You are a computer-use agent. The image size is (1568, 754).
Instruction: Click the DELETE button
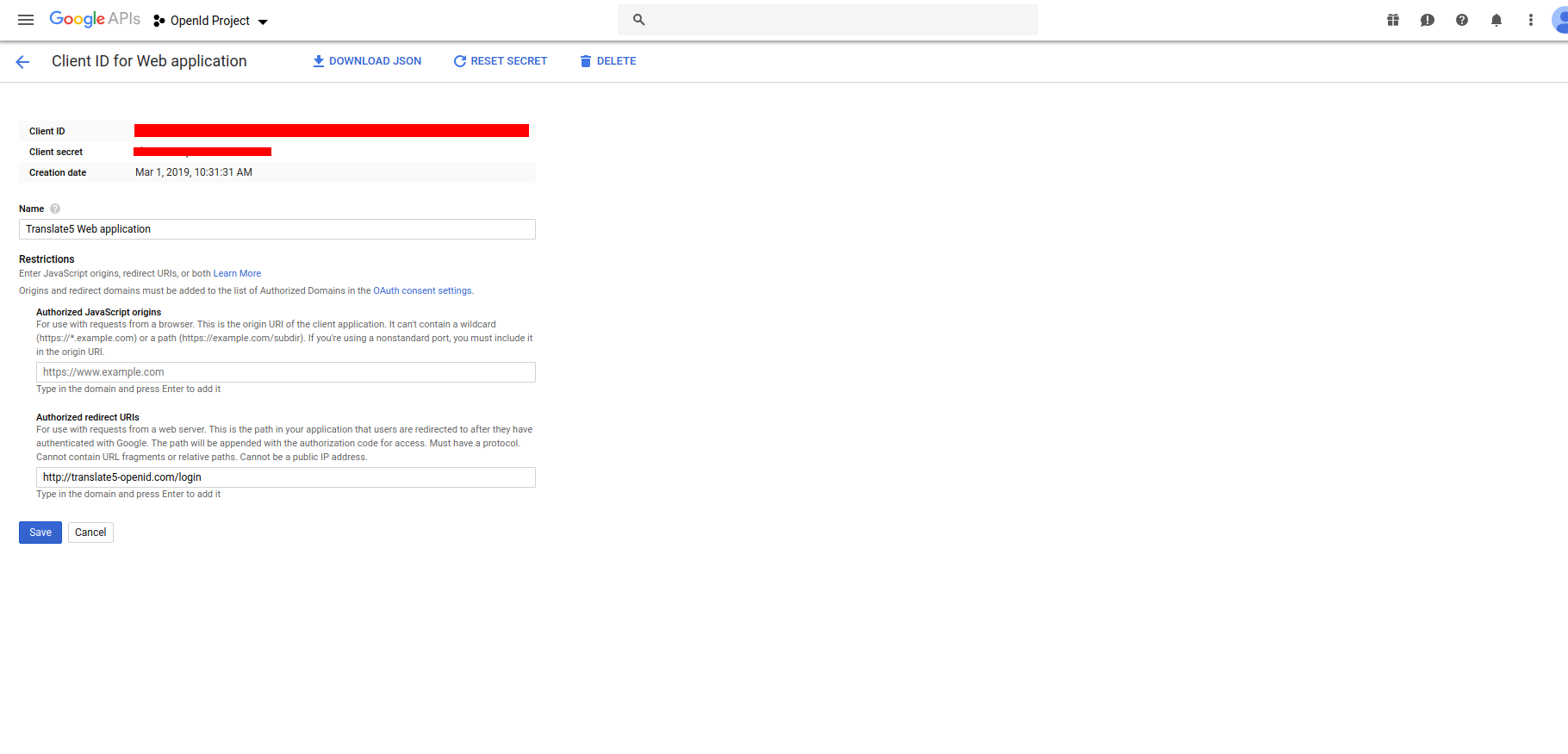click(608, 61)
